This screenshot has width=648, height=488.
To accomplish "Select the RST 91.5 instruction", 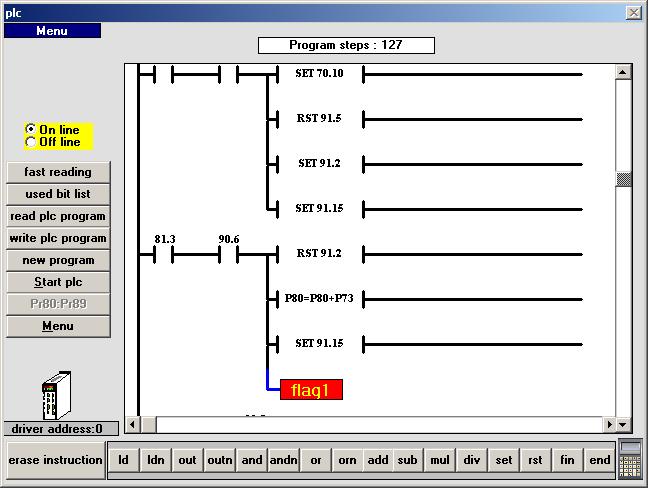I will coord(319,119).
